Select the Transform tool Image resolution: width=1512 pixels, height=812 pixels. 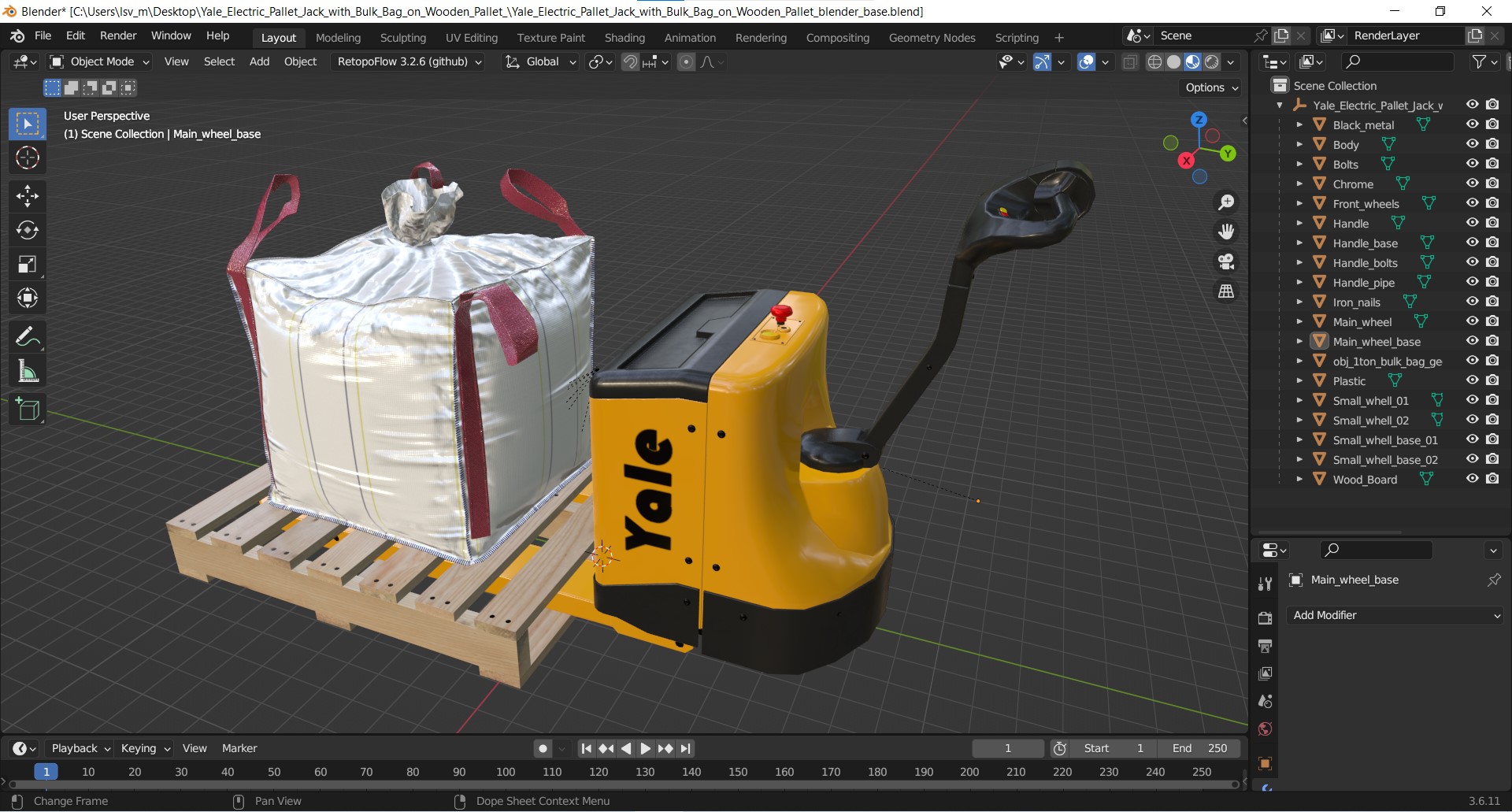[x=28, y=298]
